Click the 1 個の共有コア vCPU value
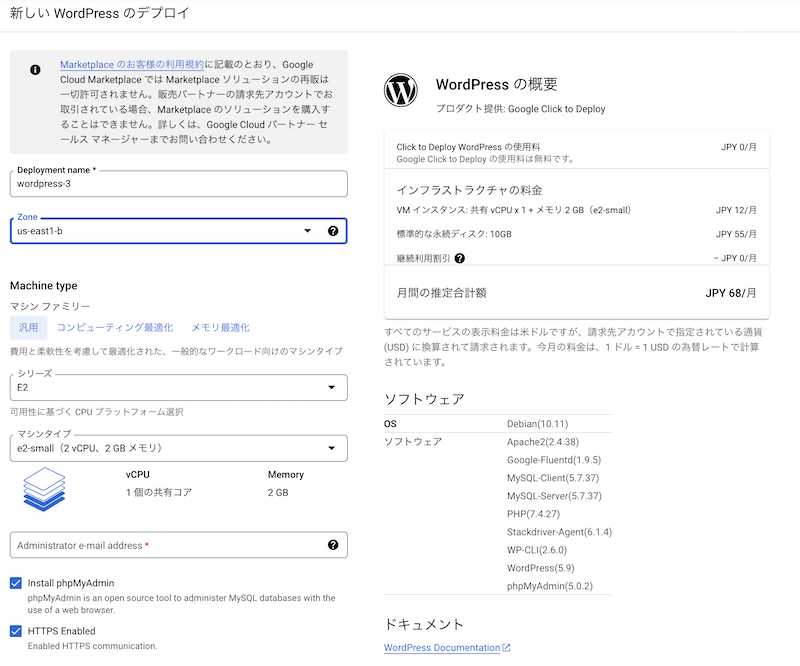Viewport: 800px width, 666px height. (x=159, y=492)
